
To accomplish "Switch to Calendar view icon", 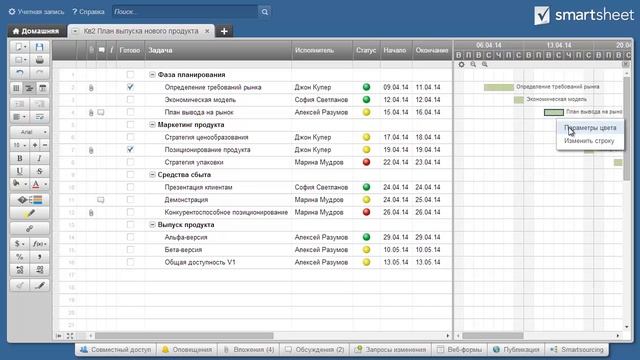I will (x=42, y=88).
